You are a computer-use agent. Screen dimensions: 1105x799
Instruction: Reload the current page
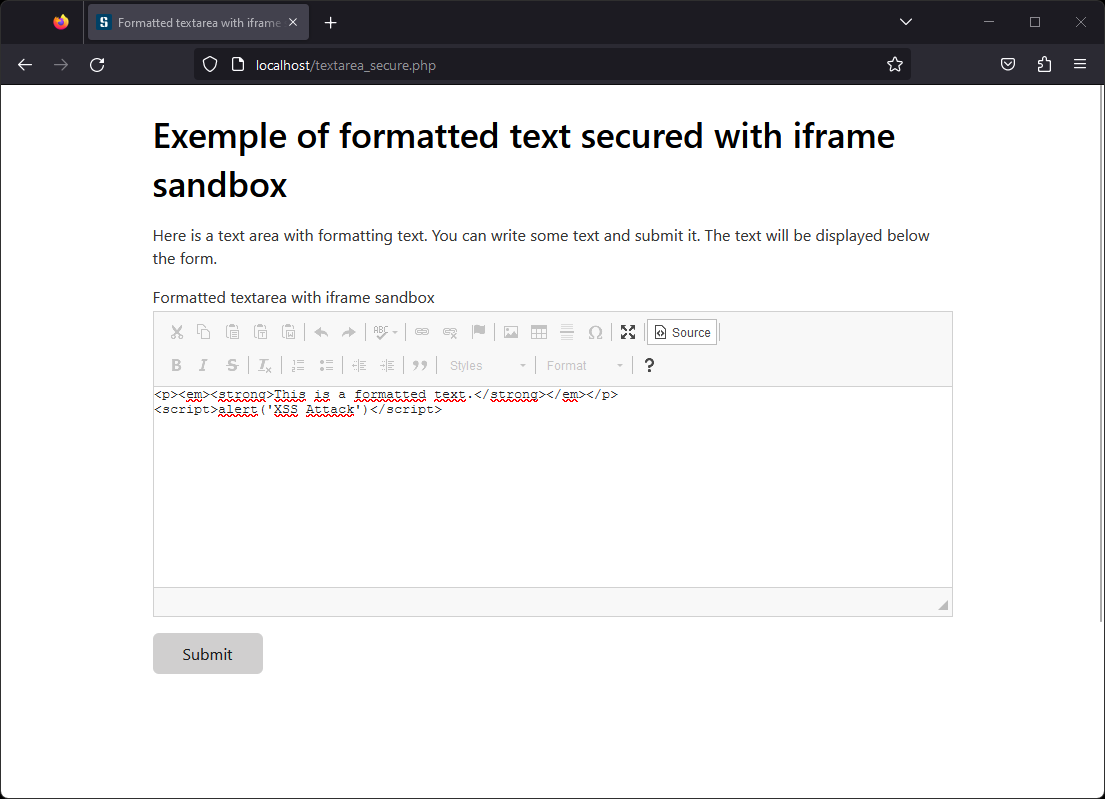click(x=97, y=65)
